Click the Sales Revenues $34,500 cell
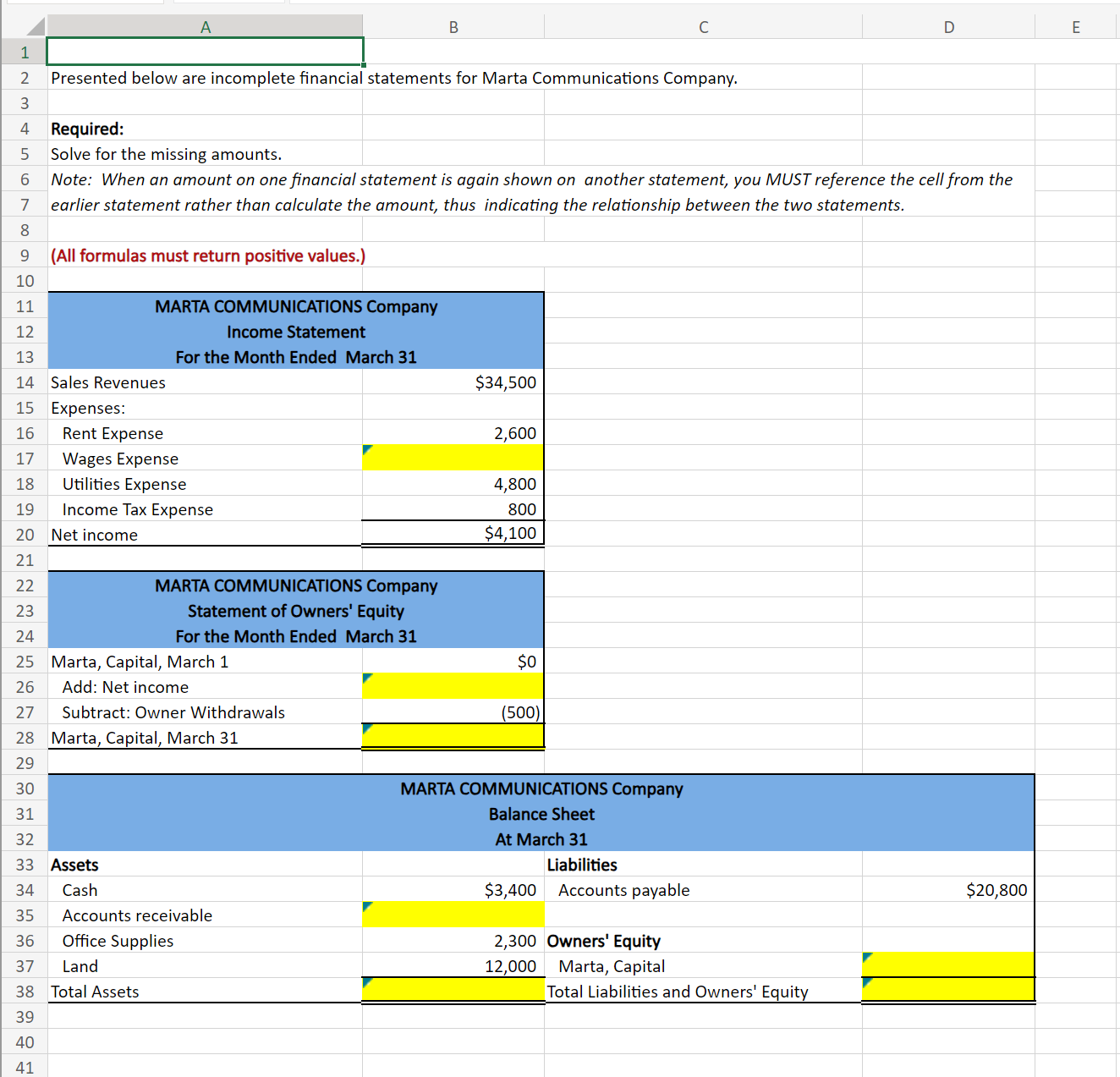Image resolution: width=1120 pixels, height=1077 pixels. (453, 382)
